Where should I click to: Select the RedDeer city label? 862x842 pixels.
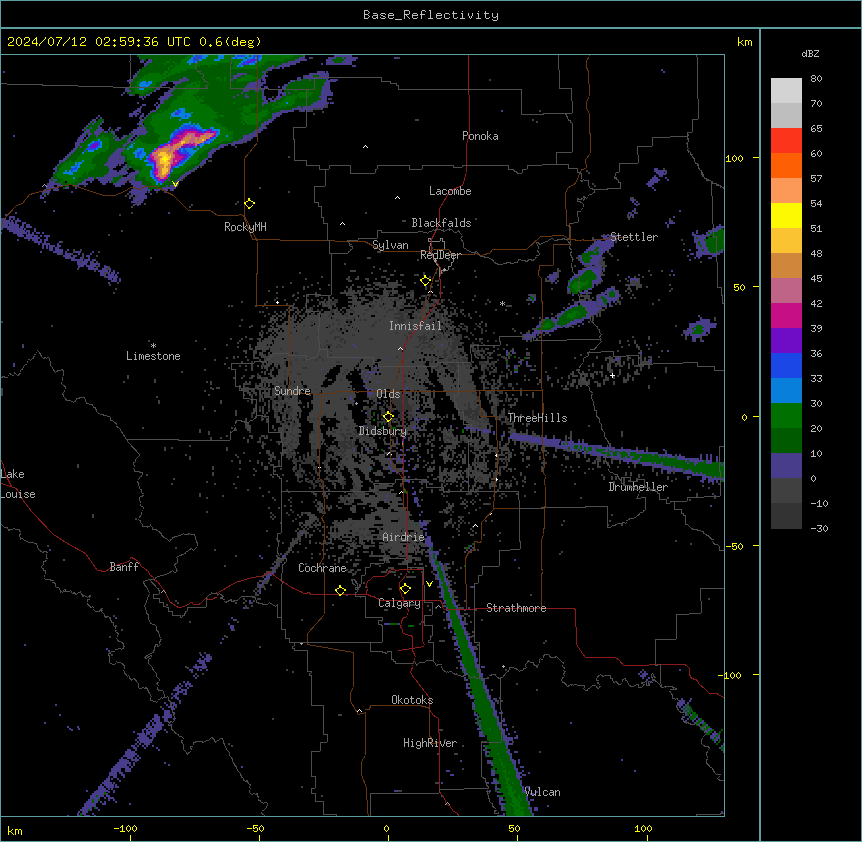click(x=440, y=255)
